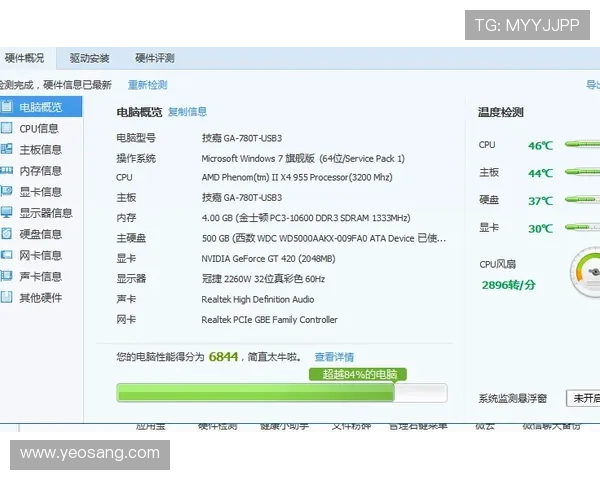Switch to the 硬件概况 tab

pyautogui.click(x=24, y=58)
